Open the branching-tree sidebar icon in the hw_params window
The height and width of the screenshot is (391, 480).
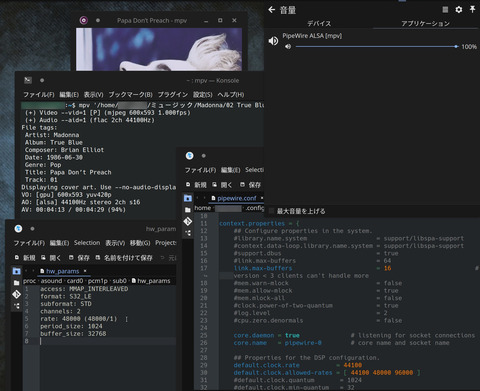pos(16,306)
